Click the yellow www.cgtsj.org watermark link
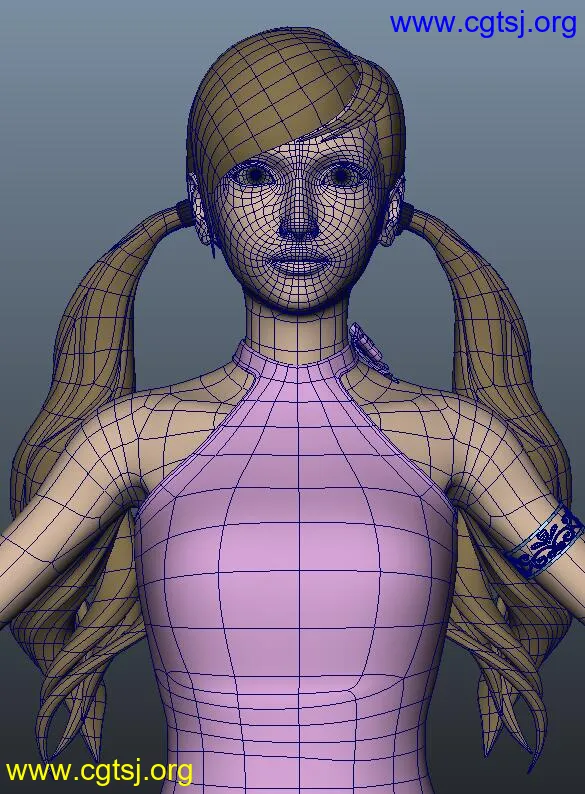 coord(99,772)
